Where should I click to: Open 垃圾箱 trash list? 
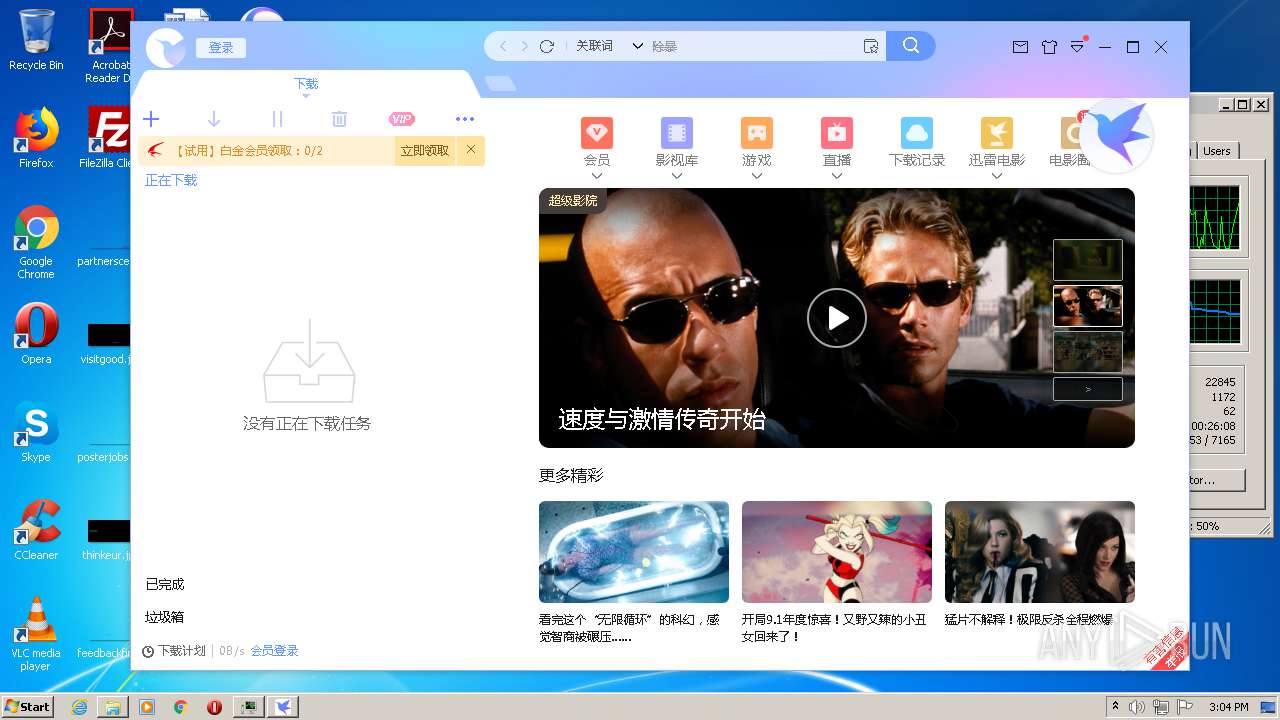click(165, 617)
